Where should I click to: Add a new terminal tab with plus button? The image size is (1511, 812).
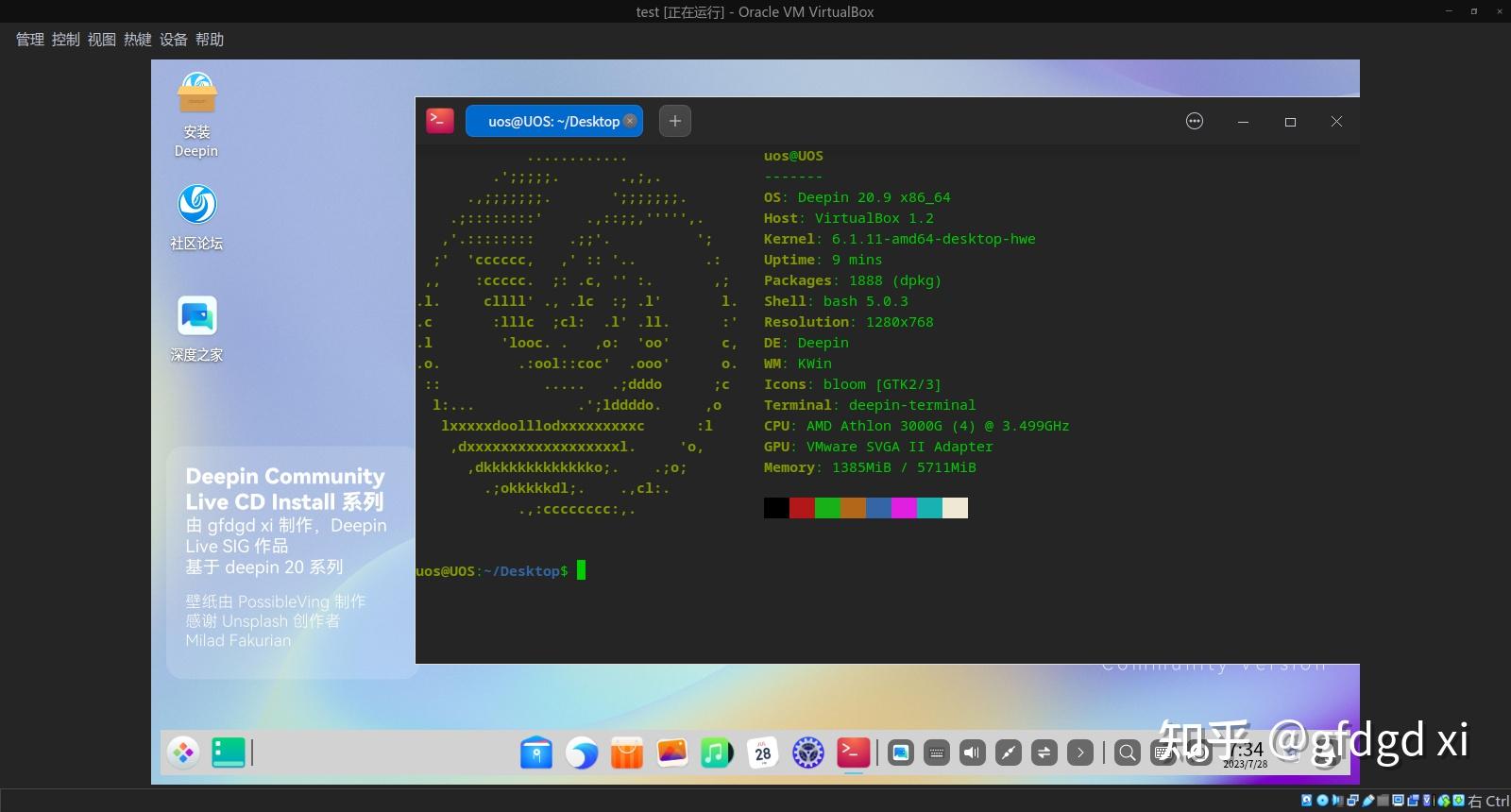(675, 121)
